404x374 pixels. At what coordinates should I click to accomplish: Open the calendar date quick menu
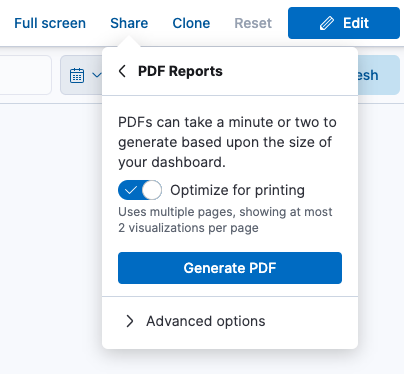click(82, 75)
